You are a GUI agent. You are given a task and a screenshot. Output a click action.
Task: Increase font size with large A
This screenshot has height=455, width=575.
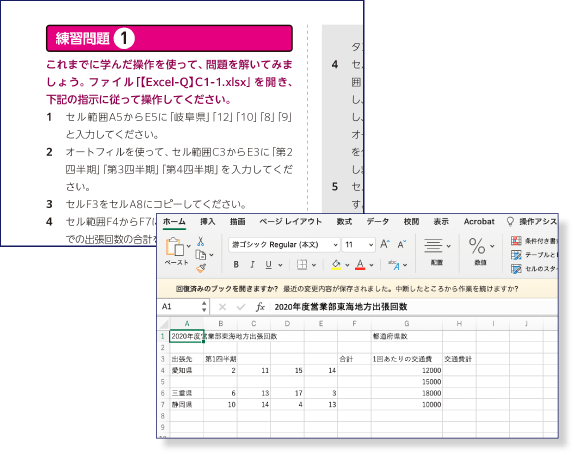(384, 244)
